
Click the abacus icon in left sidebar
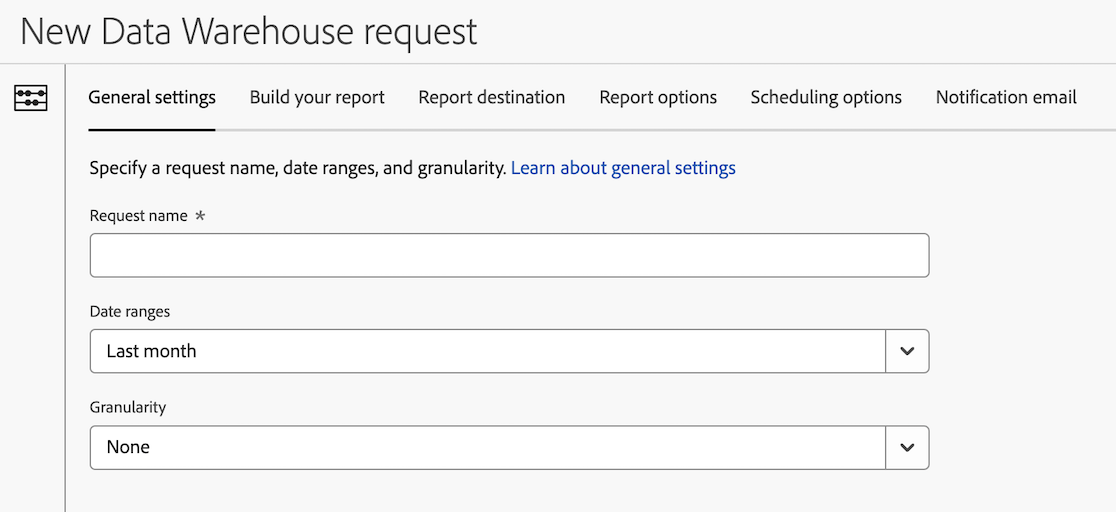31,98
